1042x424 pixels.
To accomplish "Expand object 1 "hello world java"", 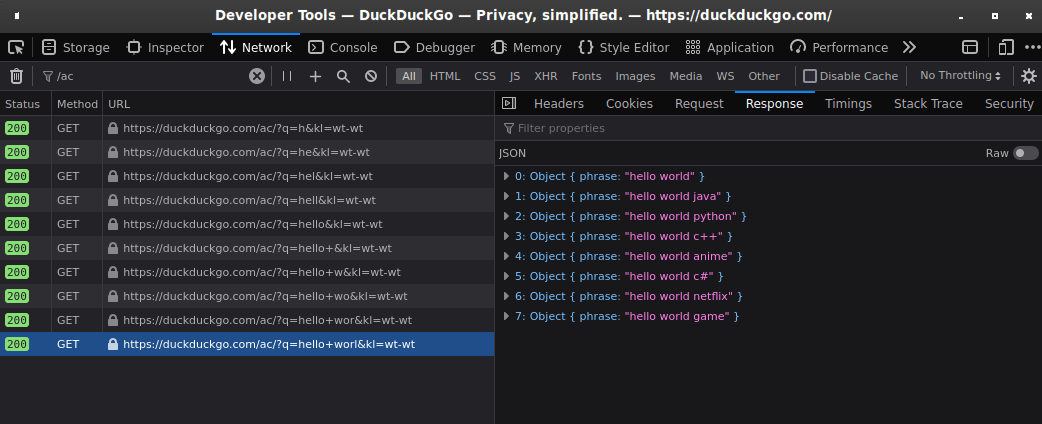I will point(506,196).
